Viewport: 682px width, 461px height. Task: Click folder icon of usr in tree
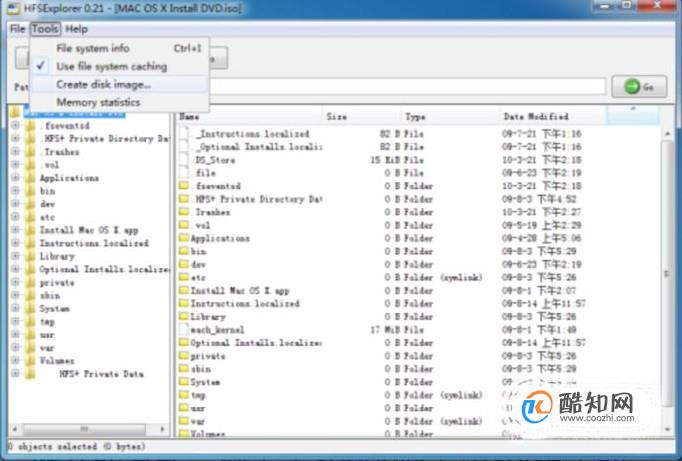30,334
